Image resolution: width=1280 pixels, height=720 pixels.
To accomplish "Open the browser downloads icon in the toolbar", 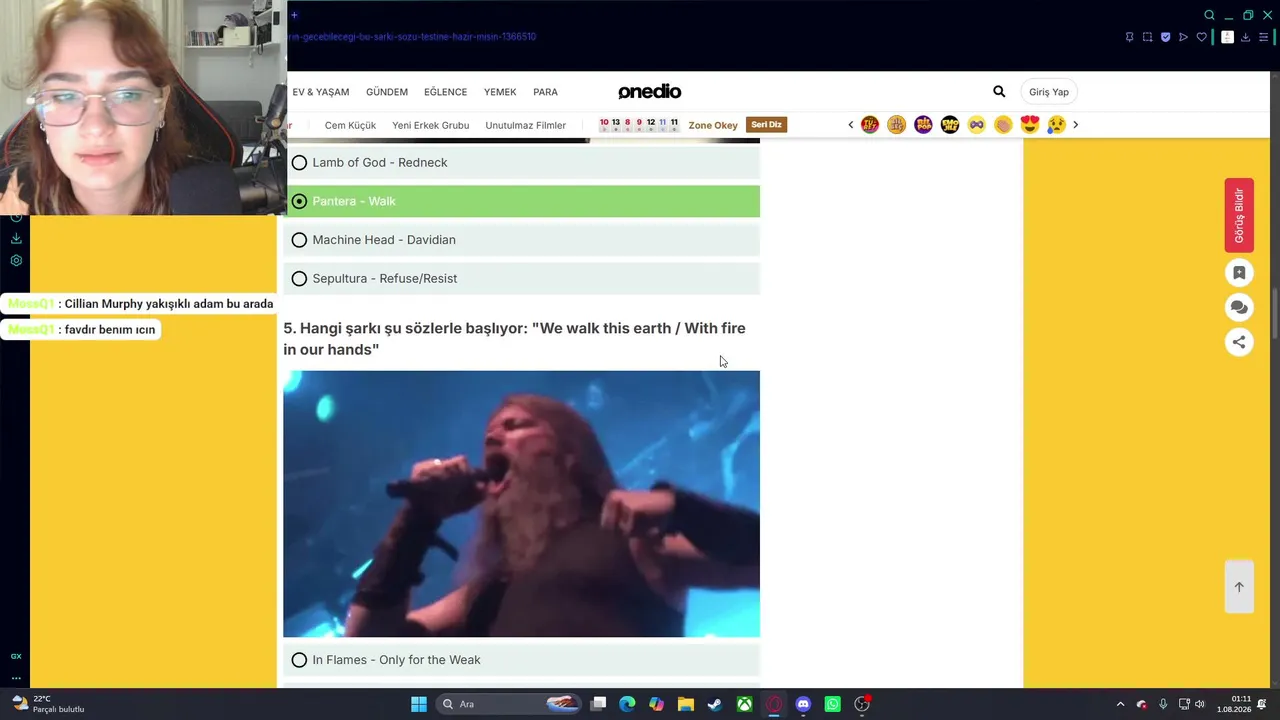I will (x=1245, y=37).
